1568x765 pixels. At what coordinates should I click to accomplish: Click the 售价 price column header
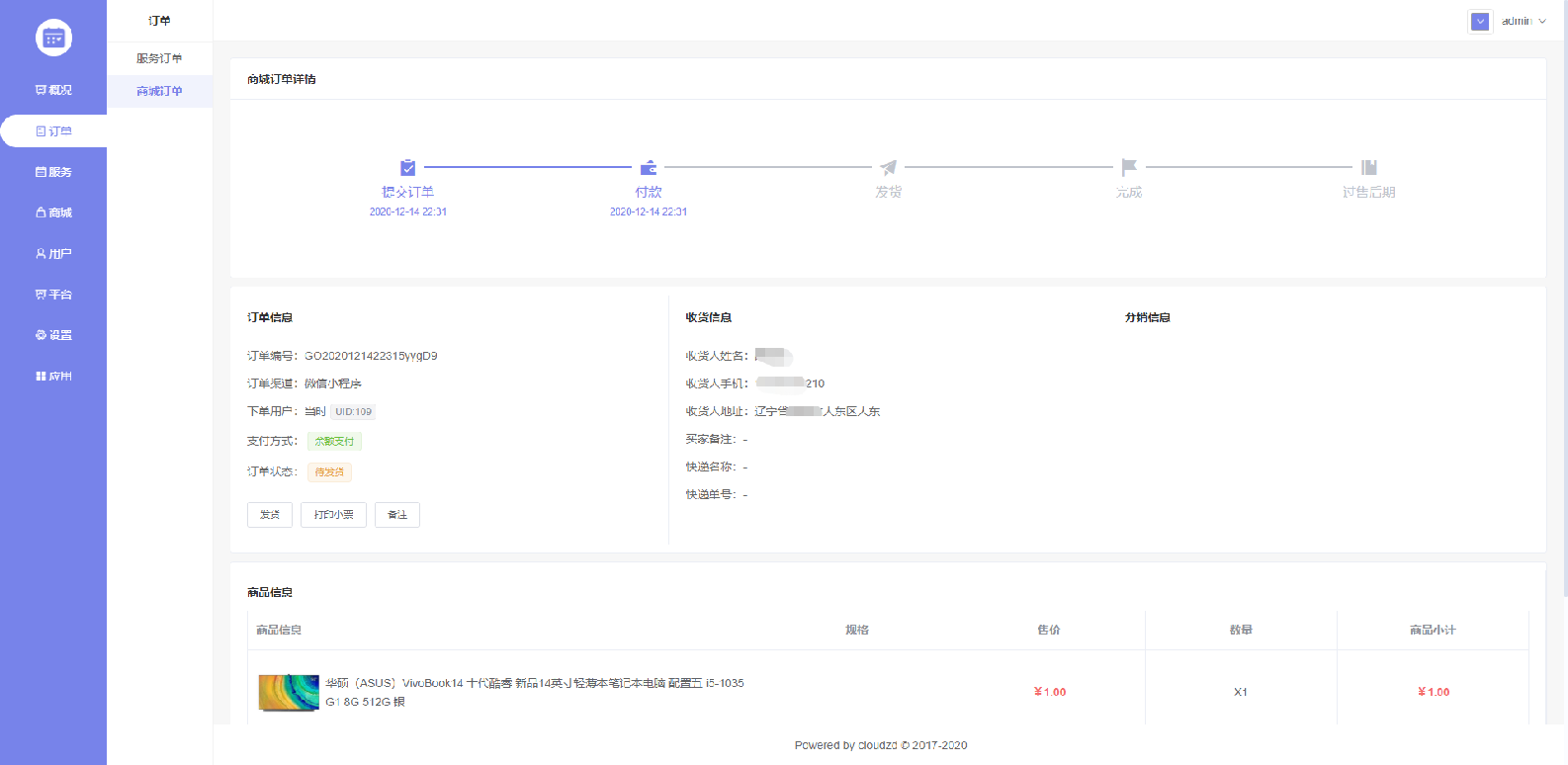1049,630
